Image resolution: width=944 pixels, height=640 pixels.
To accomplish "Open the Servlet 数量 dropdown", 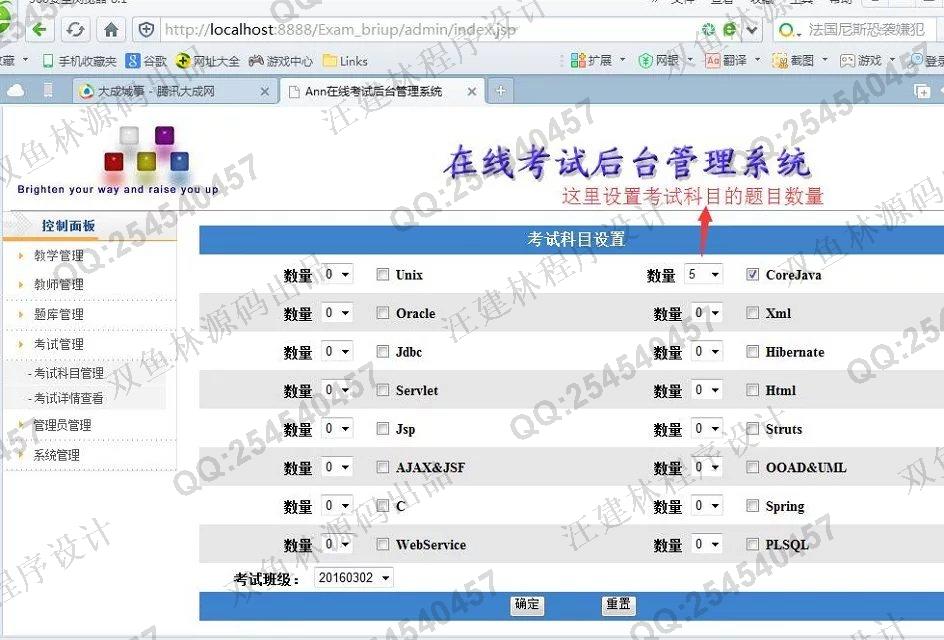I will coord(337,390).
